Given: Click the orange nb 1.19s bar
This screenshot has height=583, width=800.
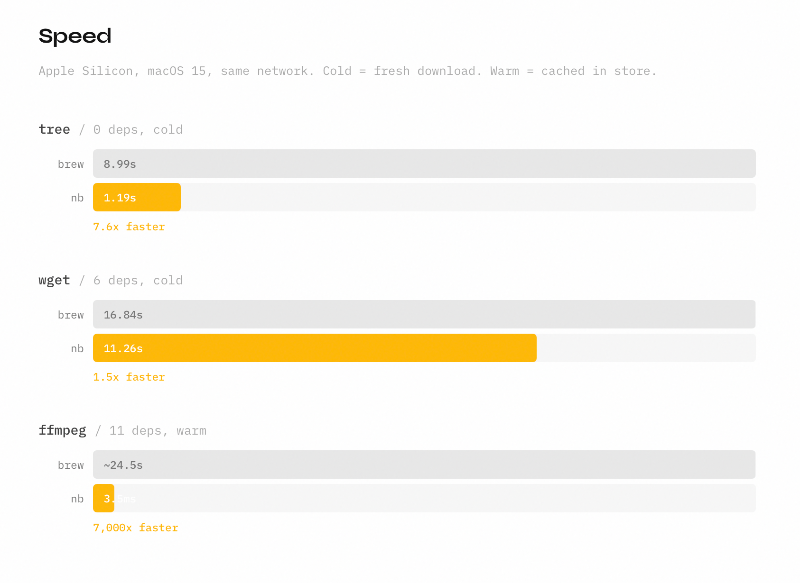Looking at the screenshot, I should (137, 197).
